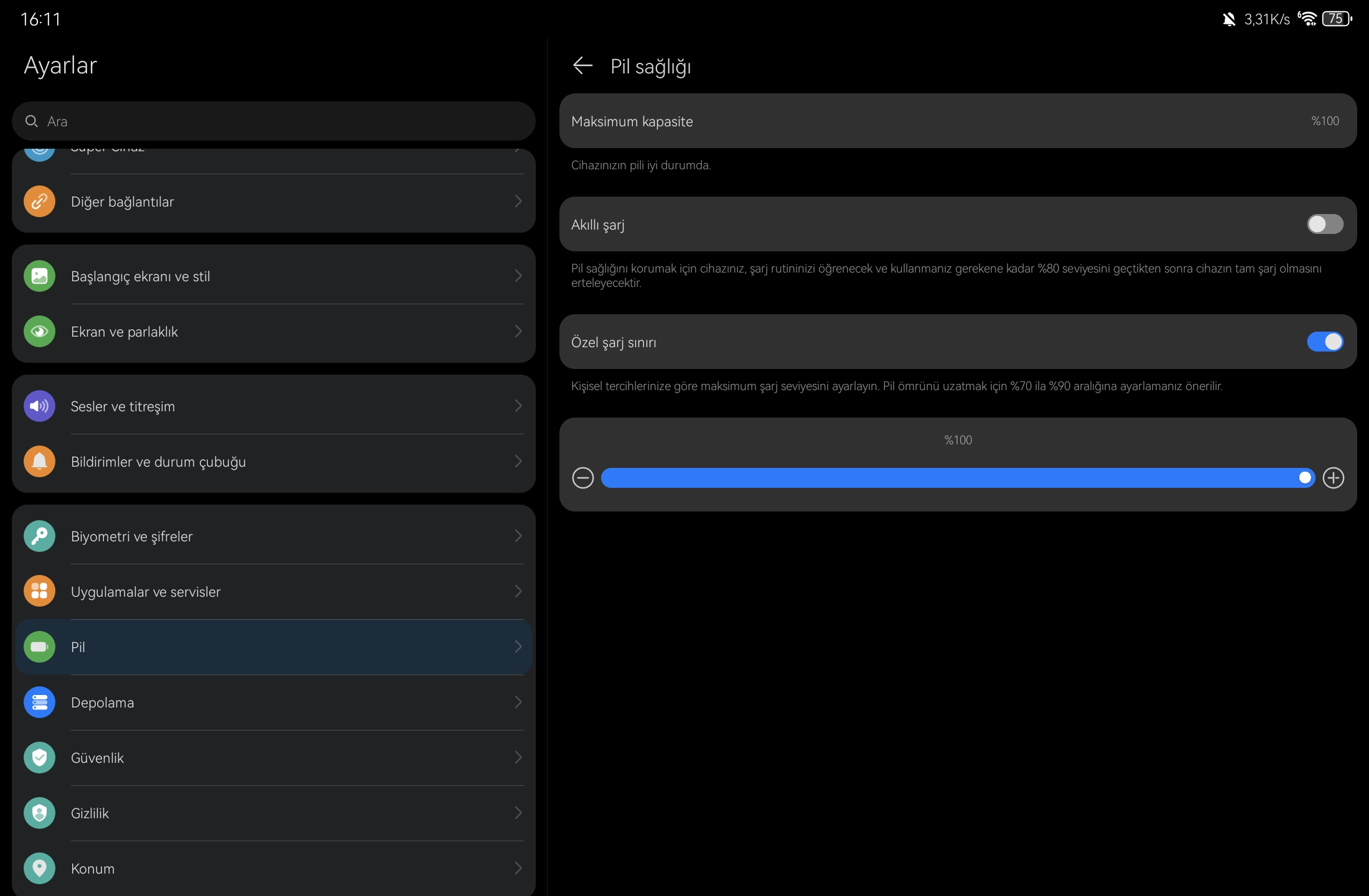Select Sesler ve titreşim in settings list
Screen dimensions: 1369x896
point(274,406)
